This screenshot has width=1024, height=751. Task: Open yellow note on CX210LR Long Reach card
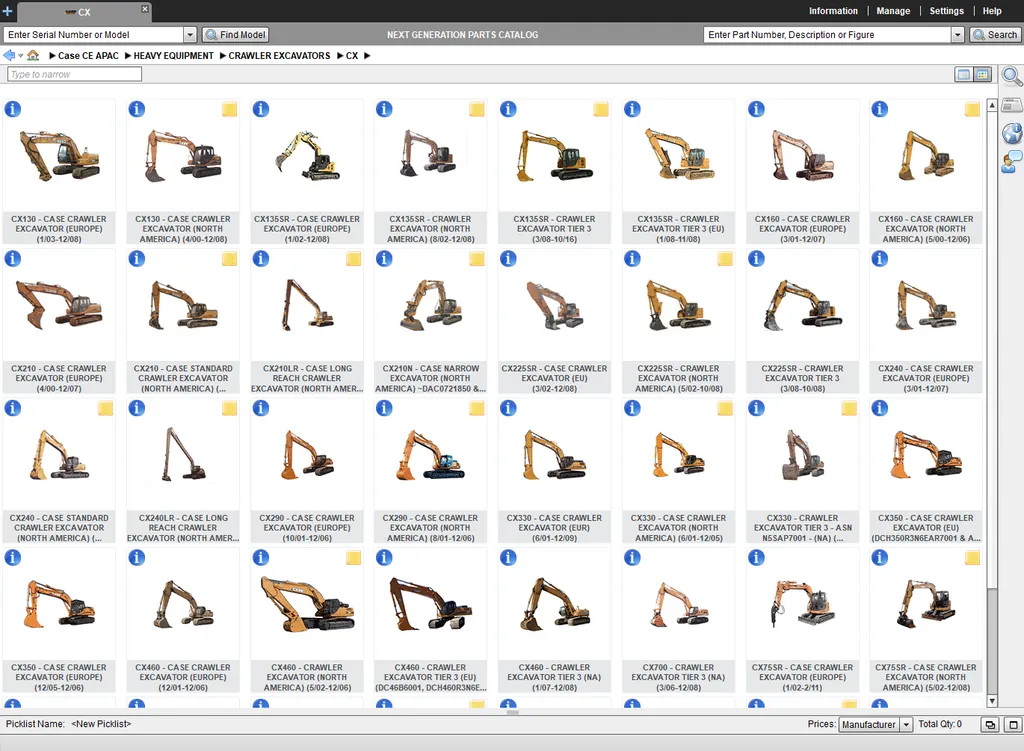[353, 259]
